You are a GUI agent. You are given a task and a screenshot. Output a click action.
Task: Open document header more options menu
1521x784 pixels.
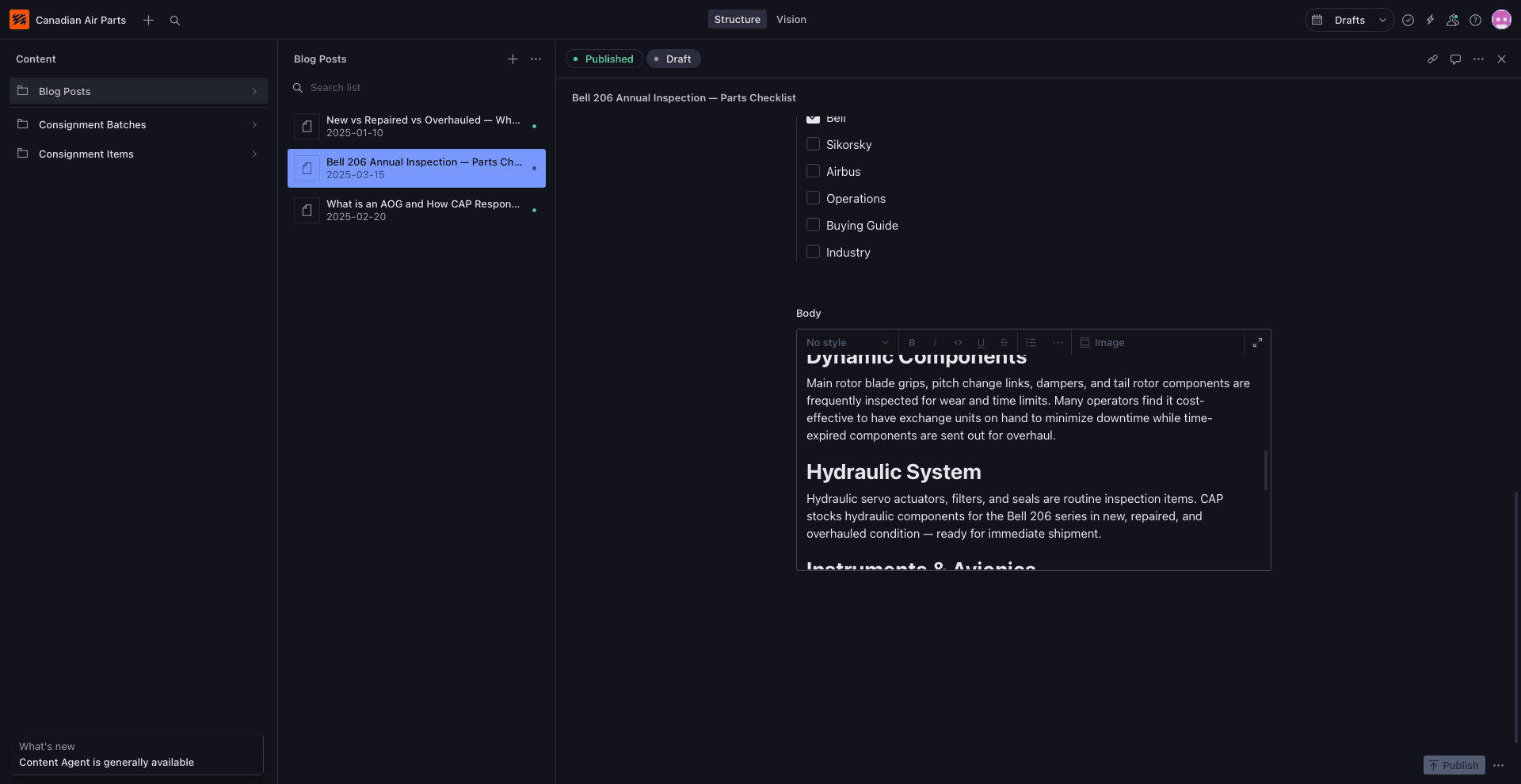pyautogui.click(x=1478, y=59)
